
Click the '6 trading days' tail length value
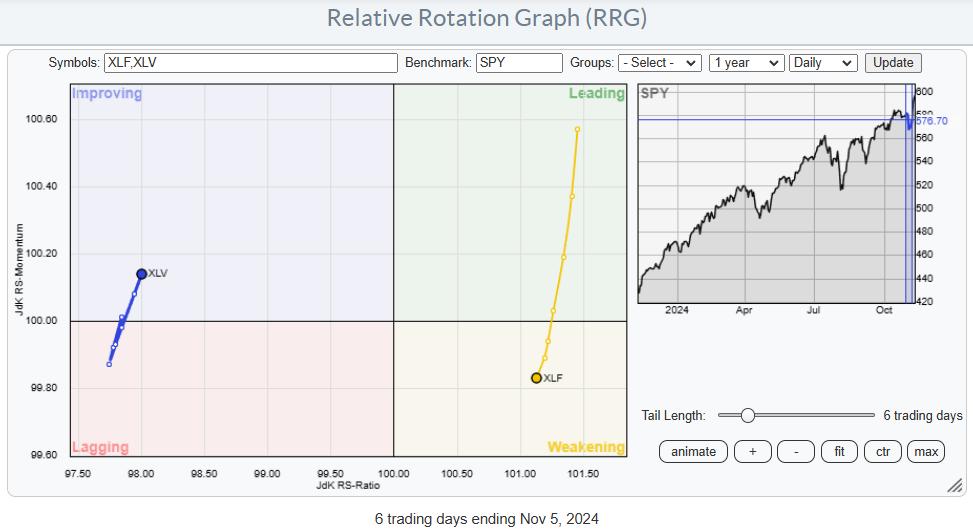(923, 415)
